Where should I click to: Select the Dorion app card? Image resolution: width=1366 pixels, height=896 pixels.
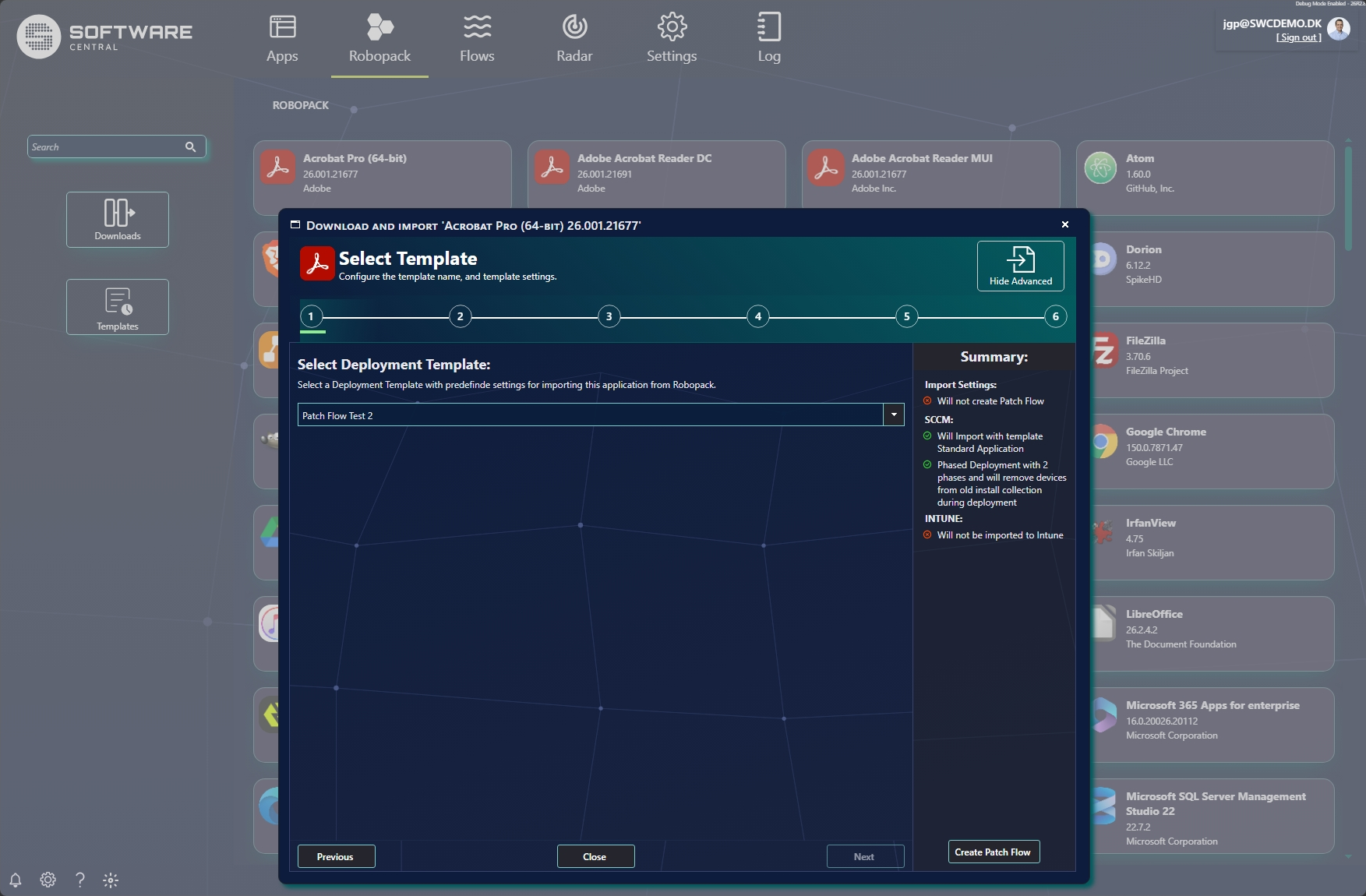(1212, 269)
